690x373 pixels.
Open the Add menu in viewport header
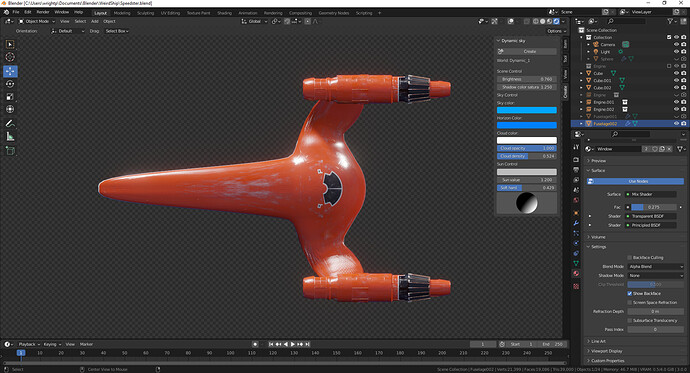pyautogui.click(x=95, y=21)
